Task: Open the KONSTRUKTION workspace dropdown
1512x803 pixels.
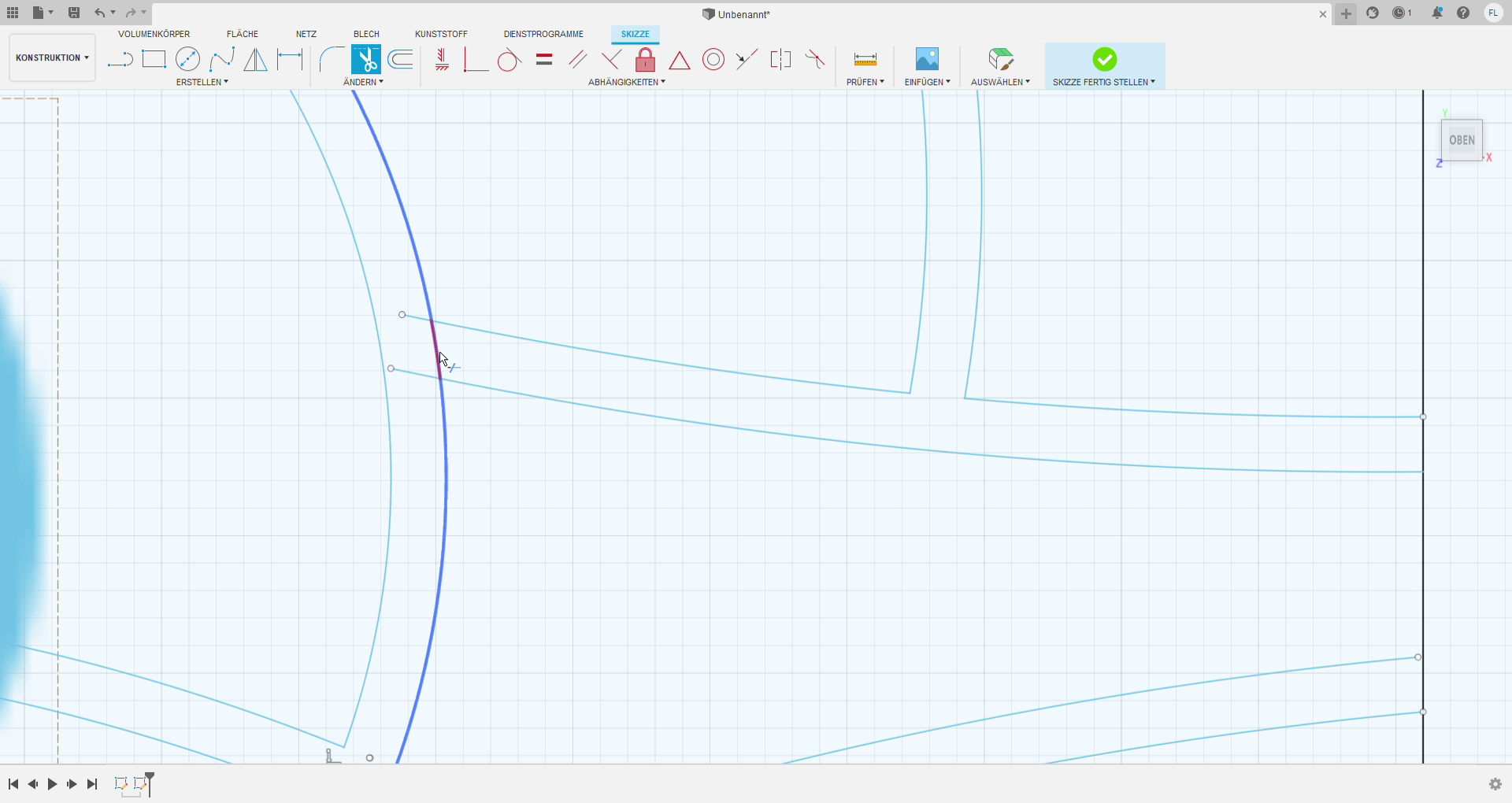Action: [52, 57]
